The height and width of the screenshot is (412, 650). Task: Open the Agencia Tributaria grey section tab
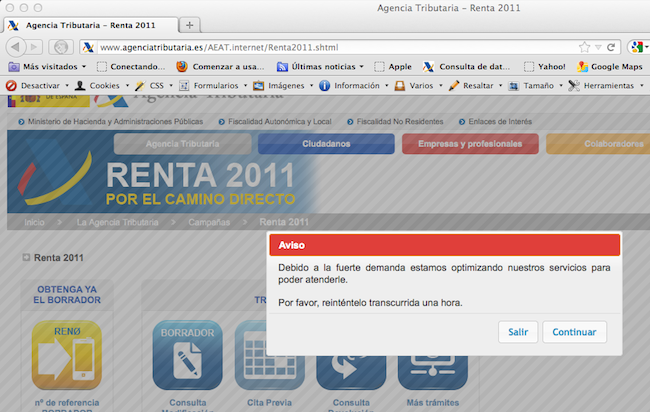click(182, 144)
